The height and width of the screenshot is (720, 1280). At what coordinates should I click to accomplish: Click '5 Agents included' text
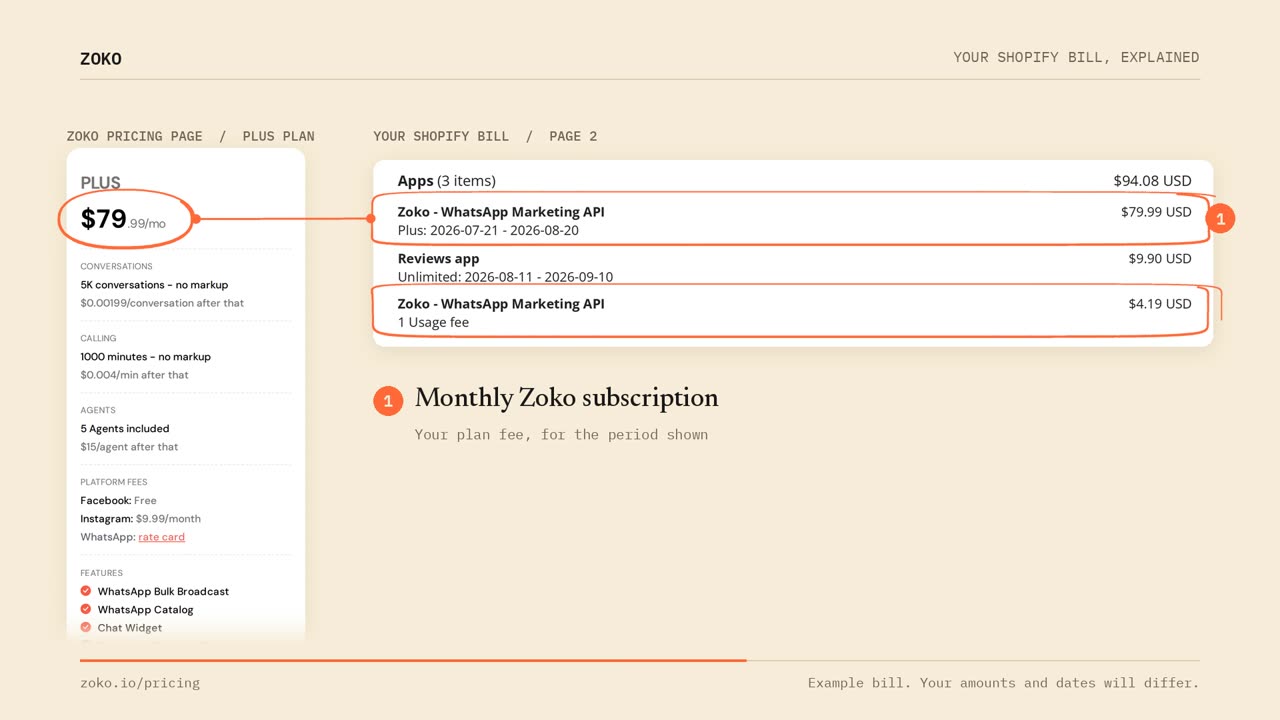[125, 429]
